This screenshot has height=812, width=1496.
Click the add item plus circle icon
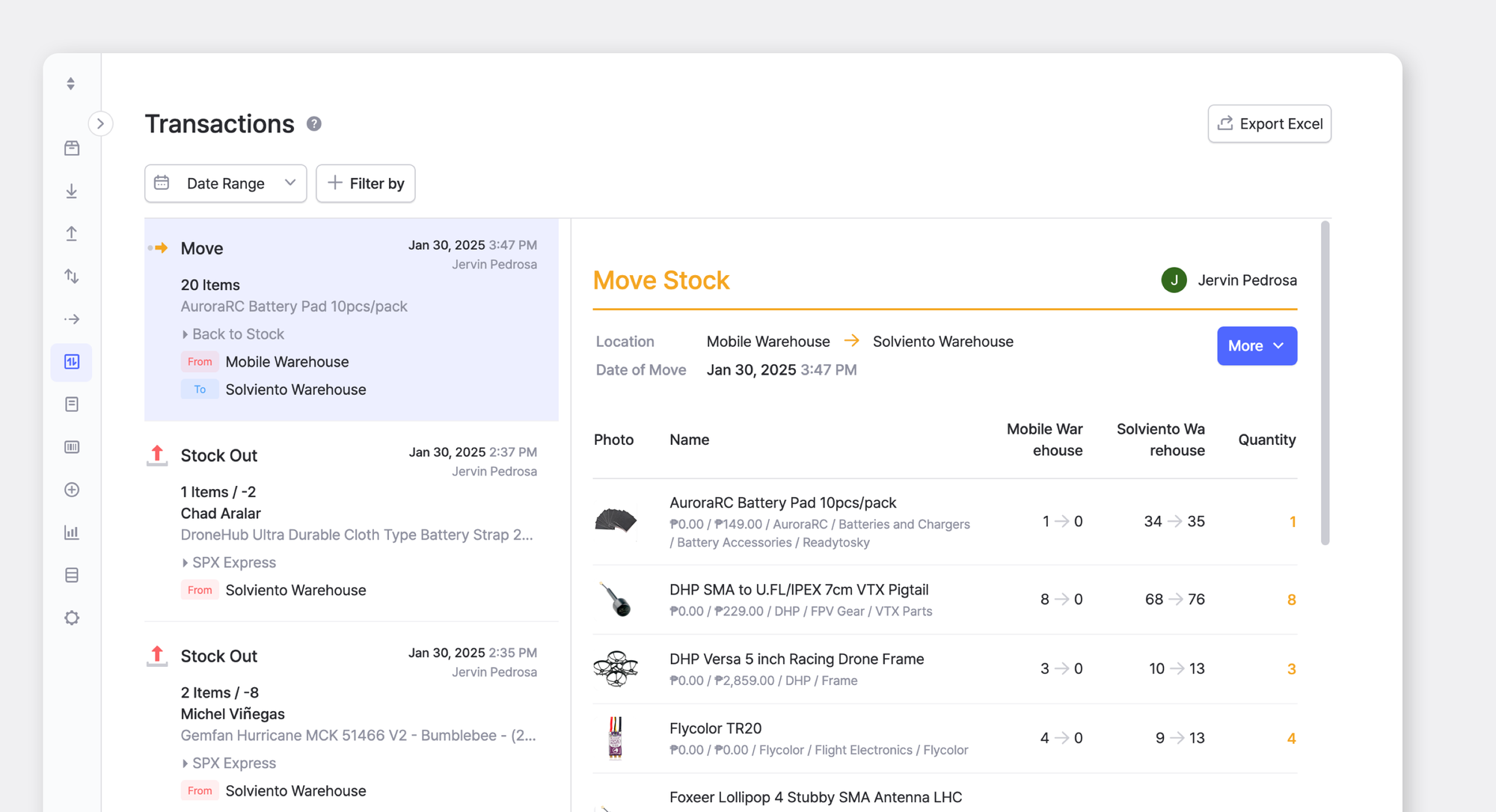71,490
